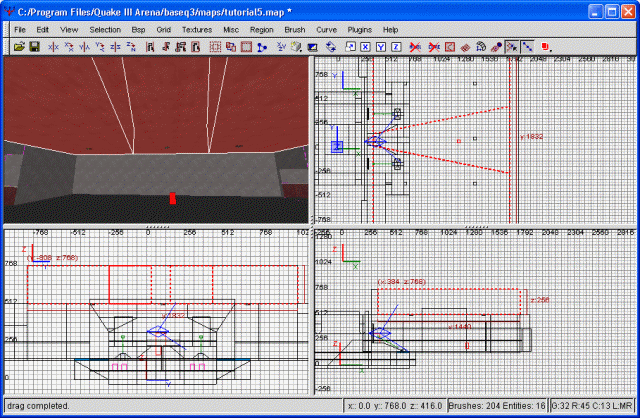
Task: Click the Select Complete Tall icon
Action: 150,47
